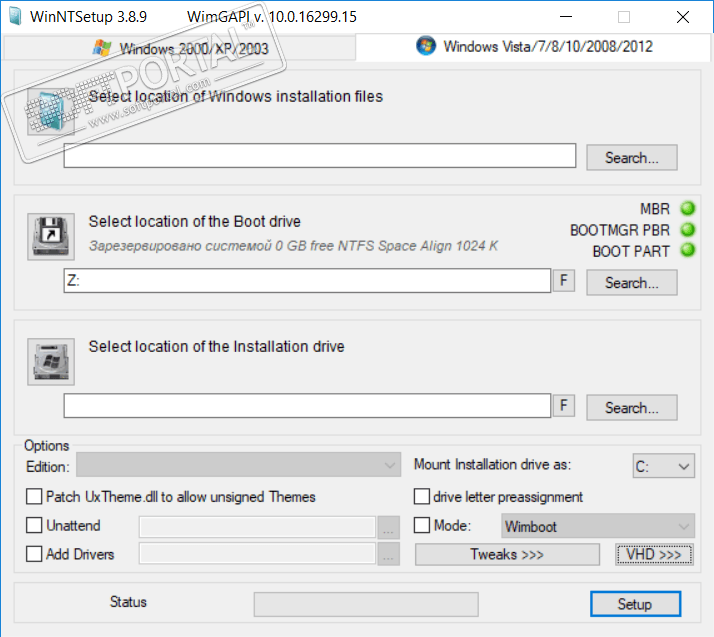Click the Installation drive Windows disk icon

point(51,362)
